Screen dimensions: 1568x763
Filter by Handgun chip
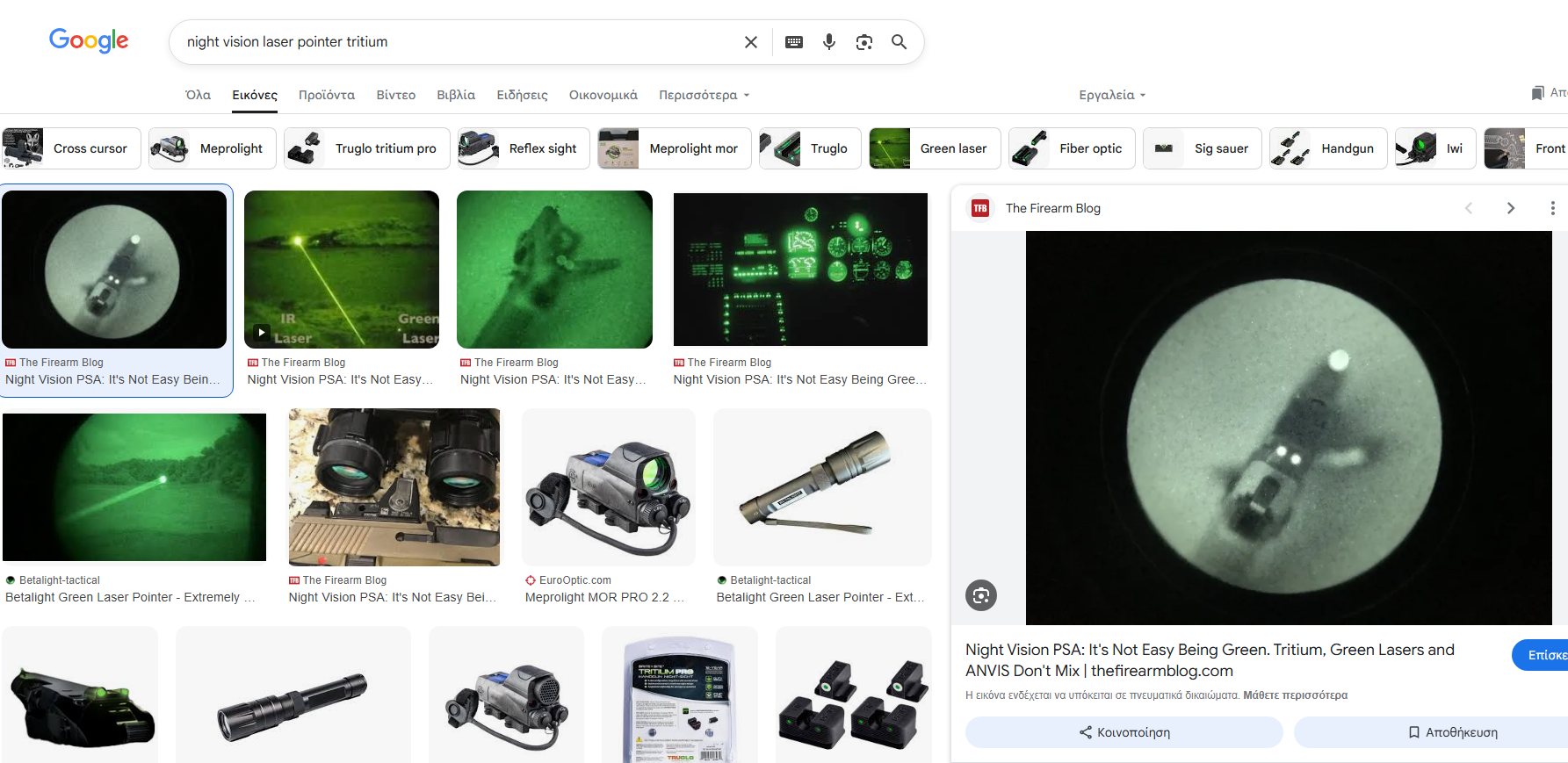coord(1328,148)
